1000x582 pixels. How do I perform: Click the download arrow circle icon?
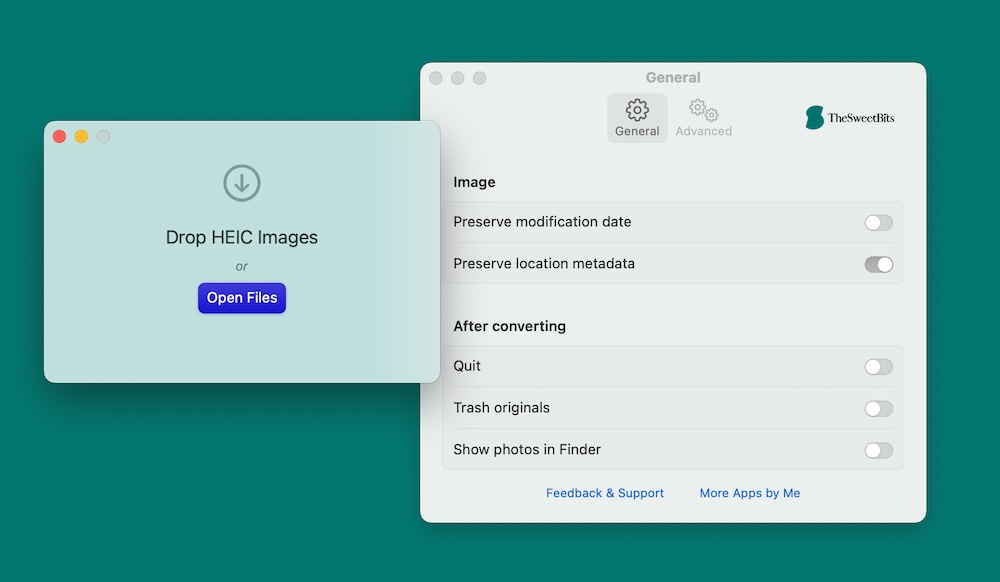tap(241, 183)
